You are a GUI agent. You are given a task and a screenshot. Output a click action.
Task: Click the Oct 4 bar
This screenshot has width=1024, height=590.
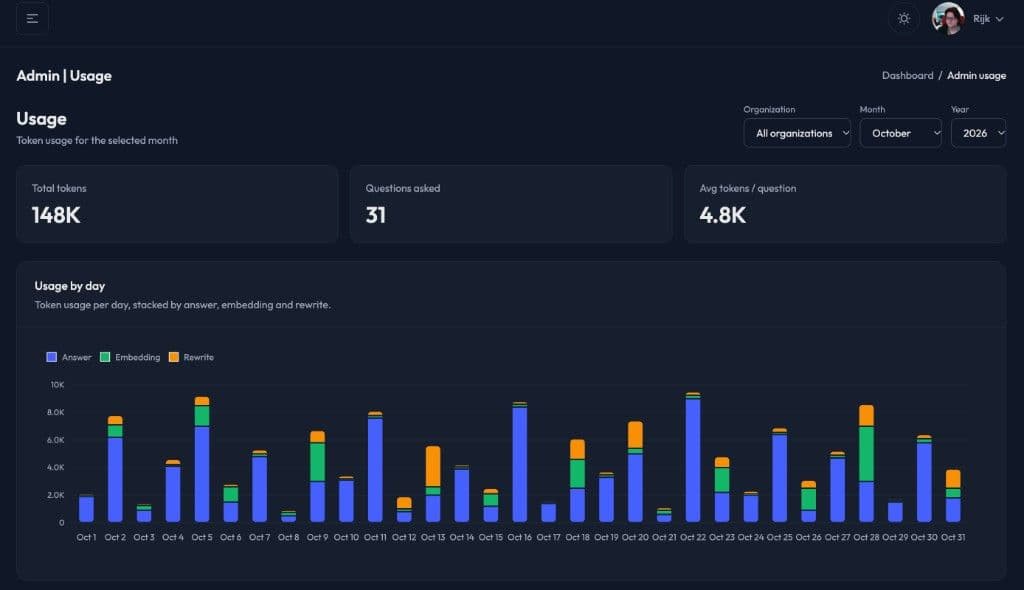point(173,491)
